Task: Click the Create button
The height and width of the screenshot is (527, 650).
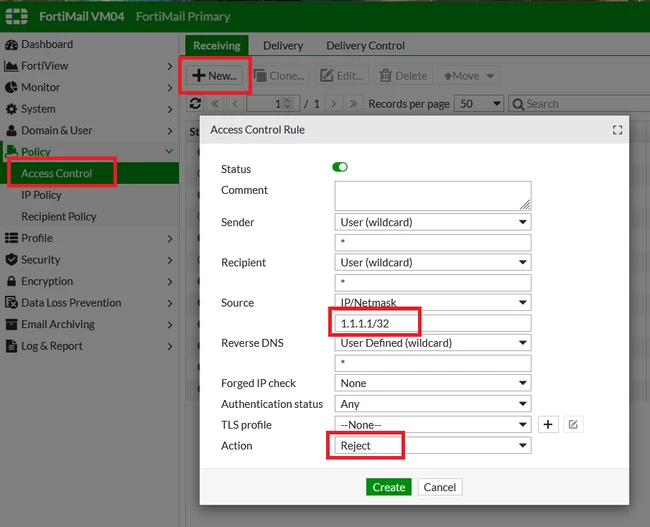Action: point(388,487)
